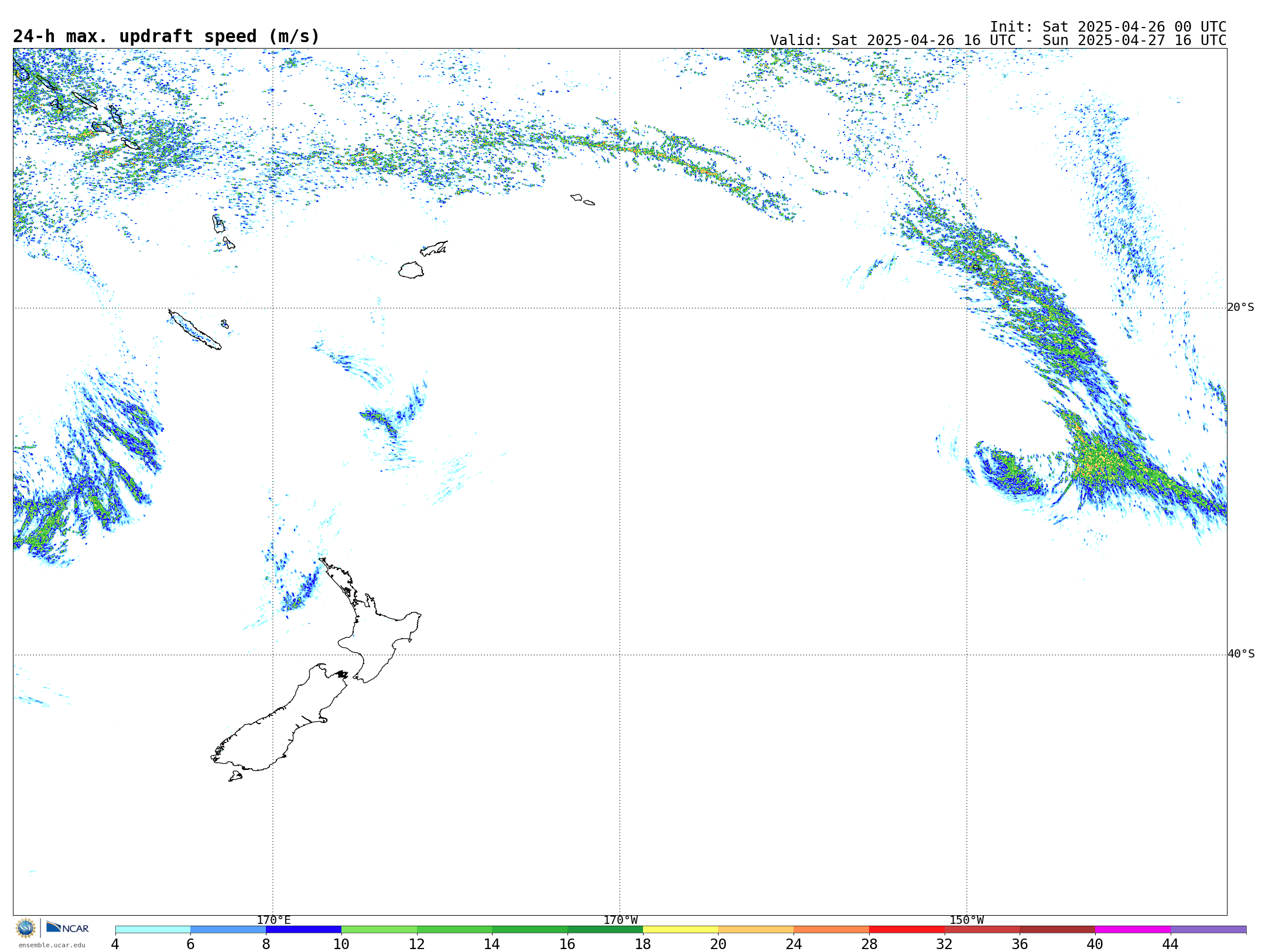Pick the green 12–14 colorbar swatch
The image size is (1265, 952).
pyautogui.click(x=454, y=929)
